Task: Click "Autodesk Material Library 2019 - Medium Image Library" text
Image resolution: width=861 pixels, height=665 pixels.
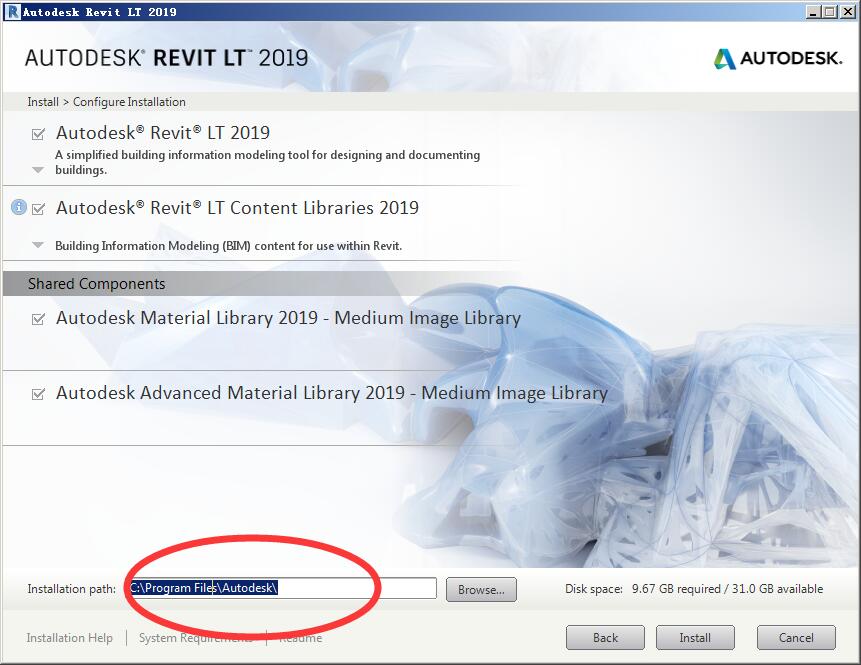Action: point(288,317)
